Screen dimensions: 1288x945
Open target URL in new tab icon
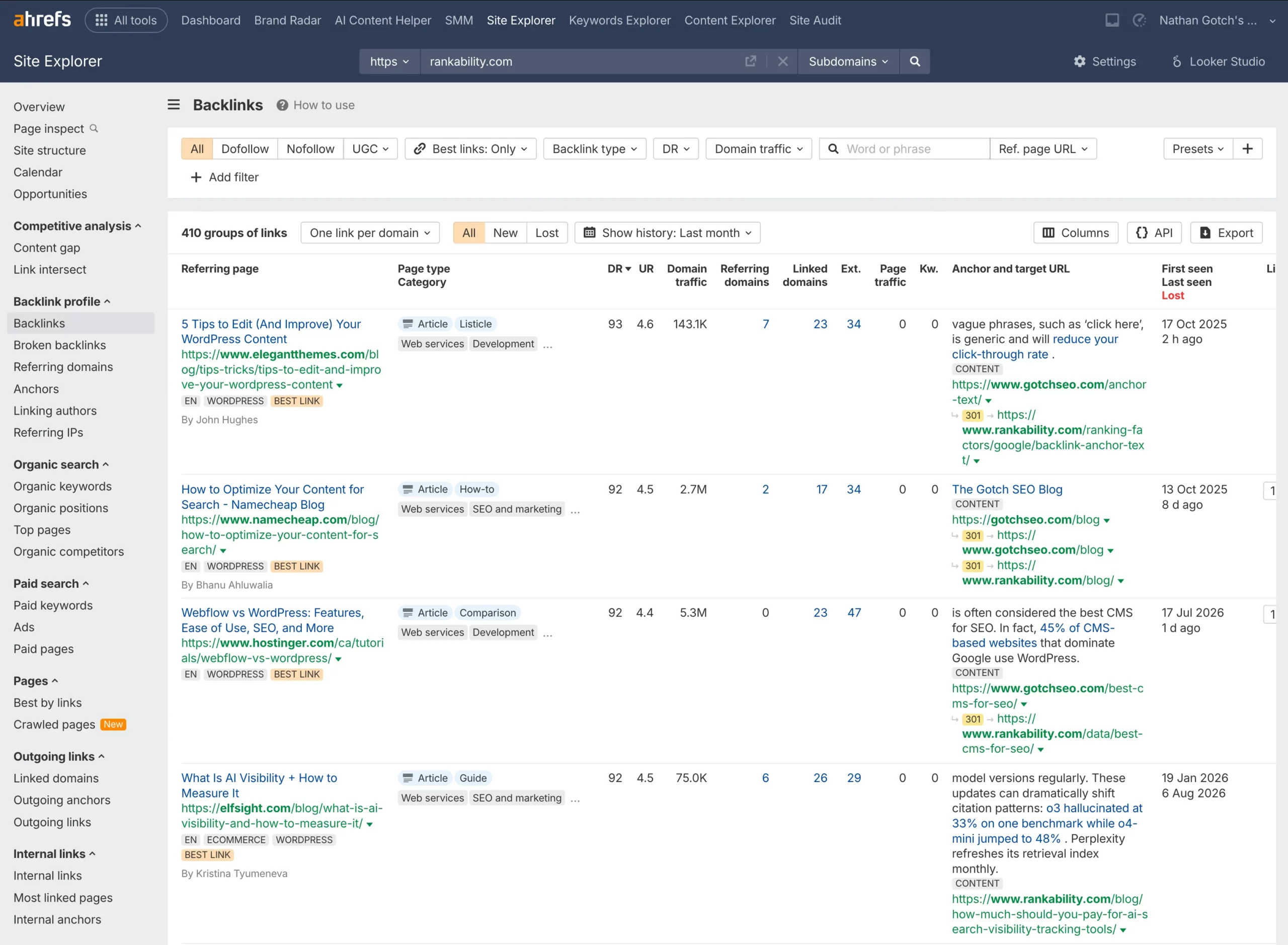coord(750,61)
